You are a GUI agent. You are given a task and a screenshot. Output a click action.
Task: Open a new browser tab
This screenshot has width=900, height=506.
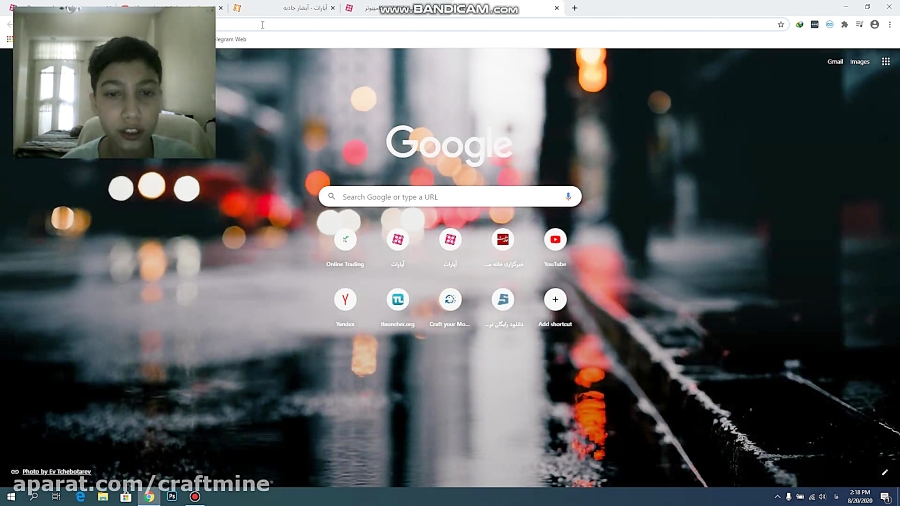(x=574, y=8)
